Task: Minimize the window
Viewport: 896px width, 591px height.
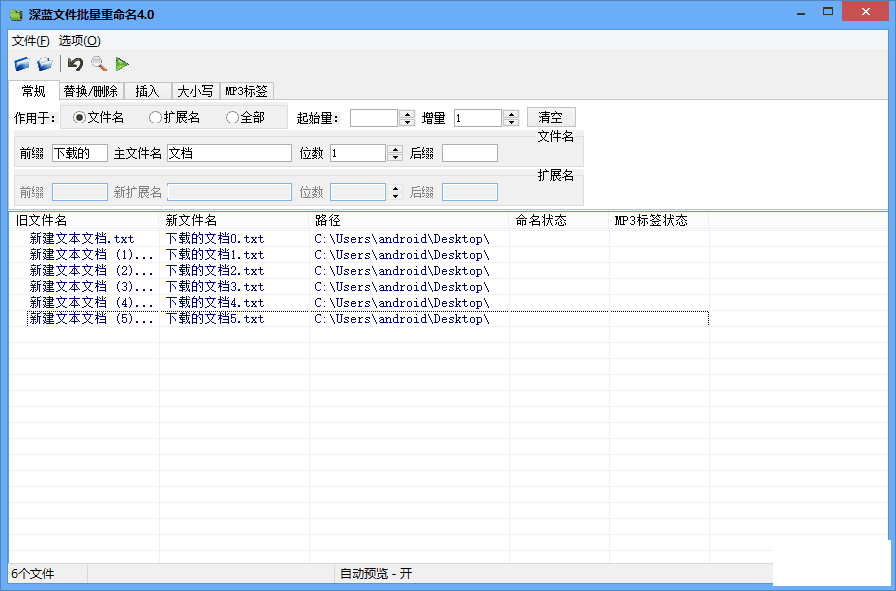Action: 801,12
